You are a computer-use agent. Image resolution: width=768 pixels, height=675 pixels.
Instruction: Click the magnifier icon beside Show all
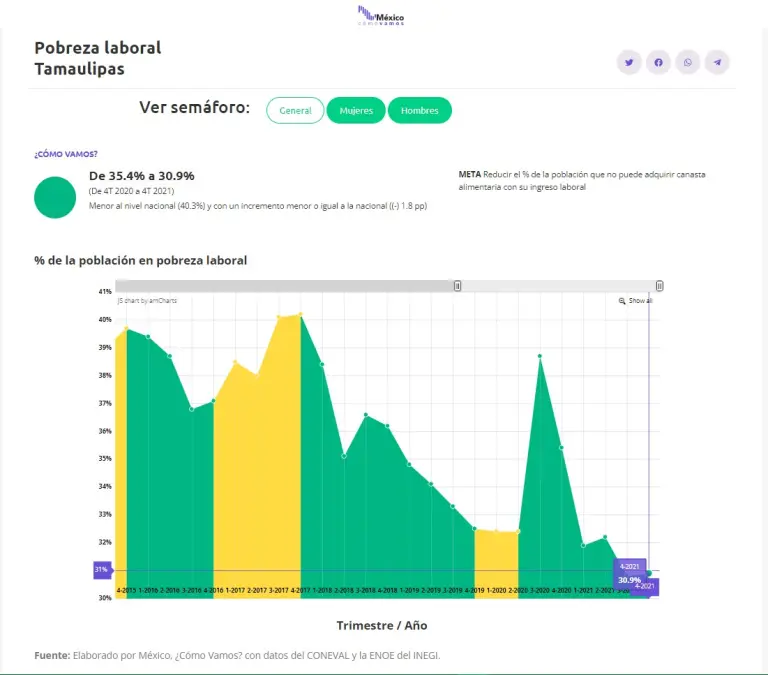[x=622, y=300]
